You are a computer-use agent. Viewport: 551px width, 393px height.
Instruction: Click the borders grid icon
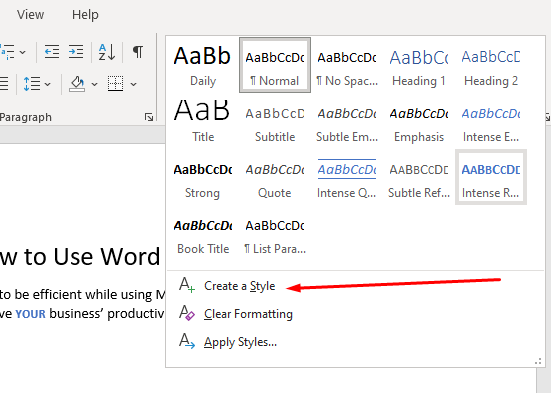[115, 84]
